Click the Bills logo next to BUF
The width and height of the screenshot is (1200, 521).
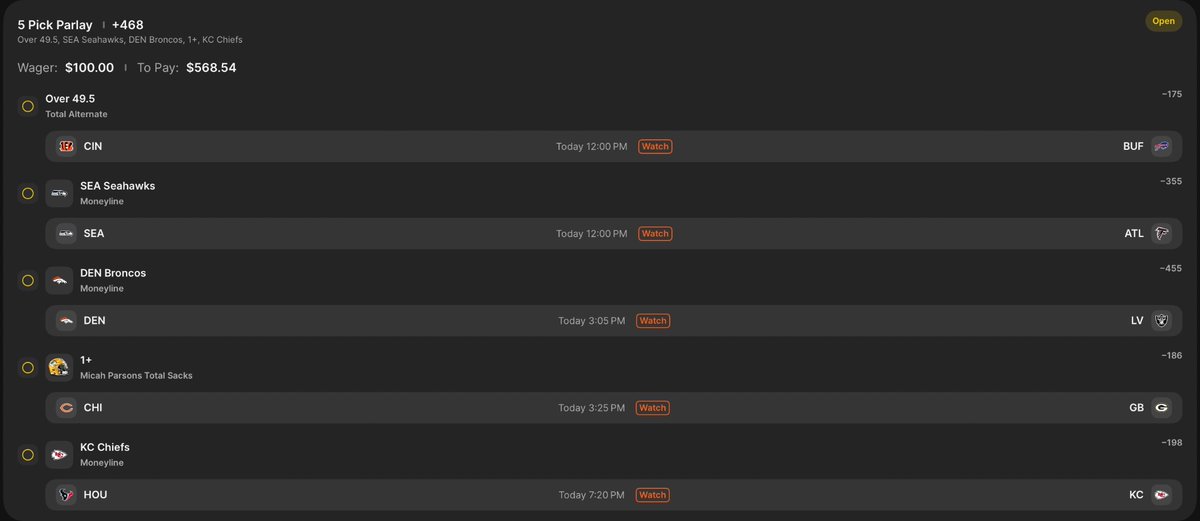pos(1161,146)
